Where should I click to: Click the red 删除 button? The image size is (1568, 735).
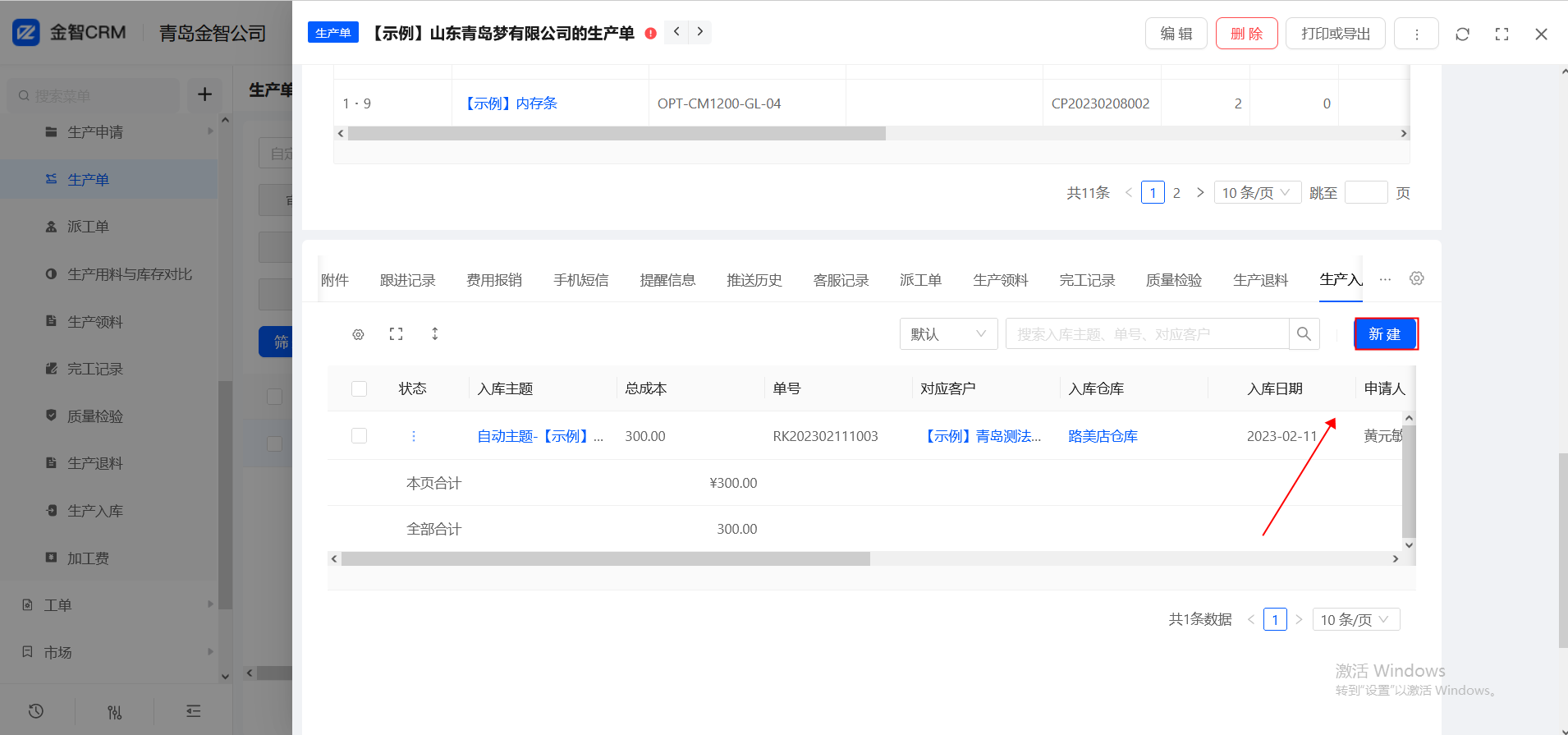tap(1247, 34)
